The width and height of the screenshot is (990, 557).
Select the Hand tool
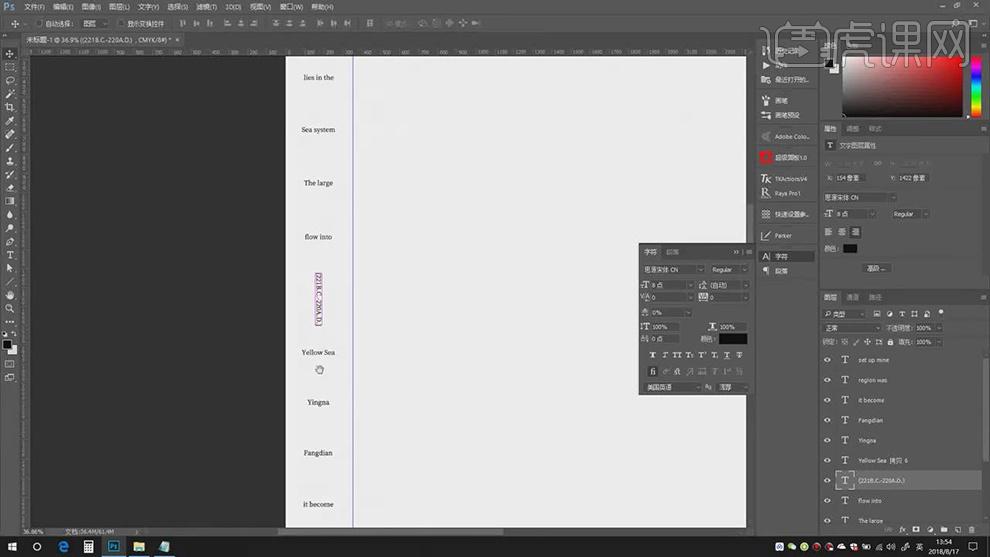coord(9,295)
